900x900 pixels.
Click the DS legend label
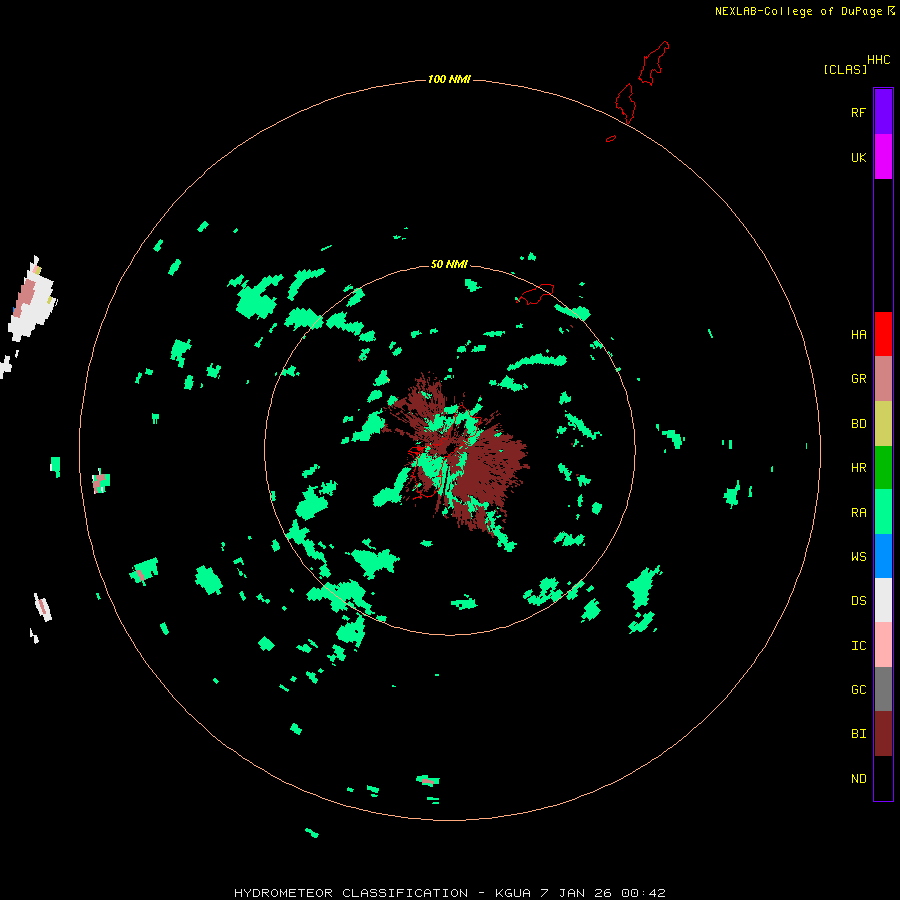point(858,600)
